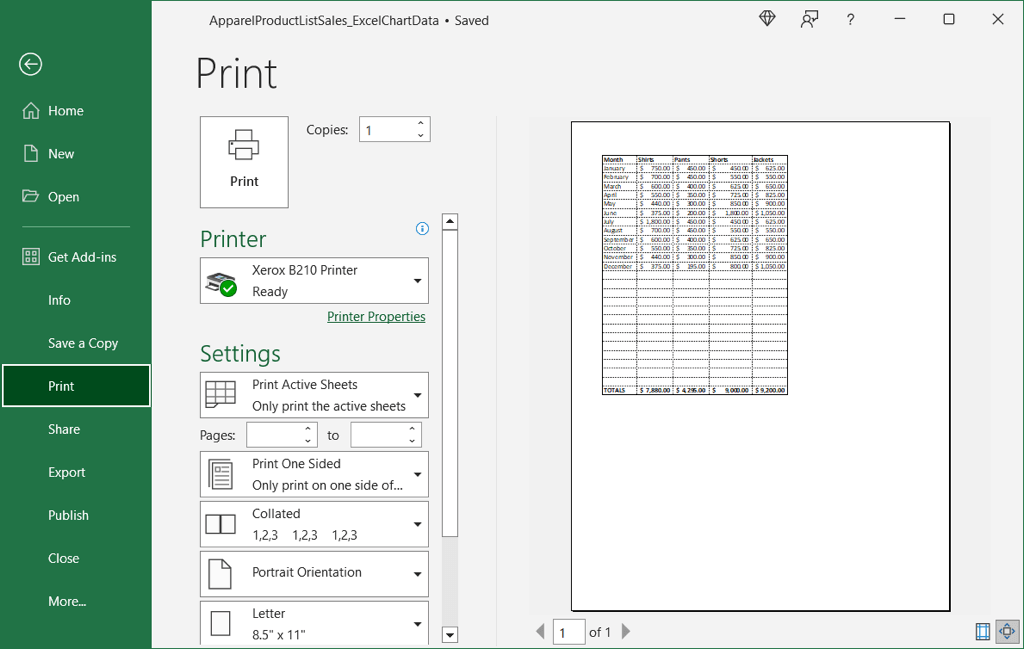
Task: Click the back arrow icon
Action: pos(30,65)
